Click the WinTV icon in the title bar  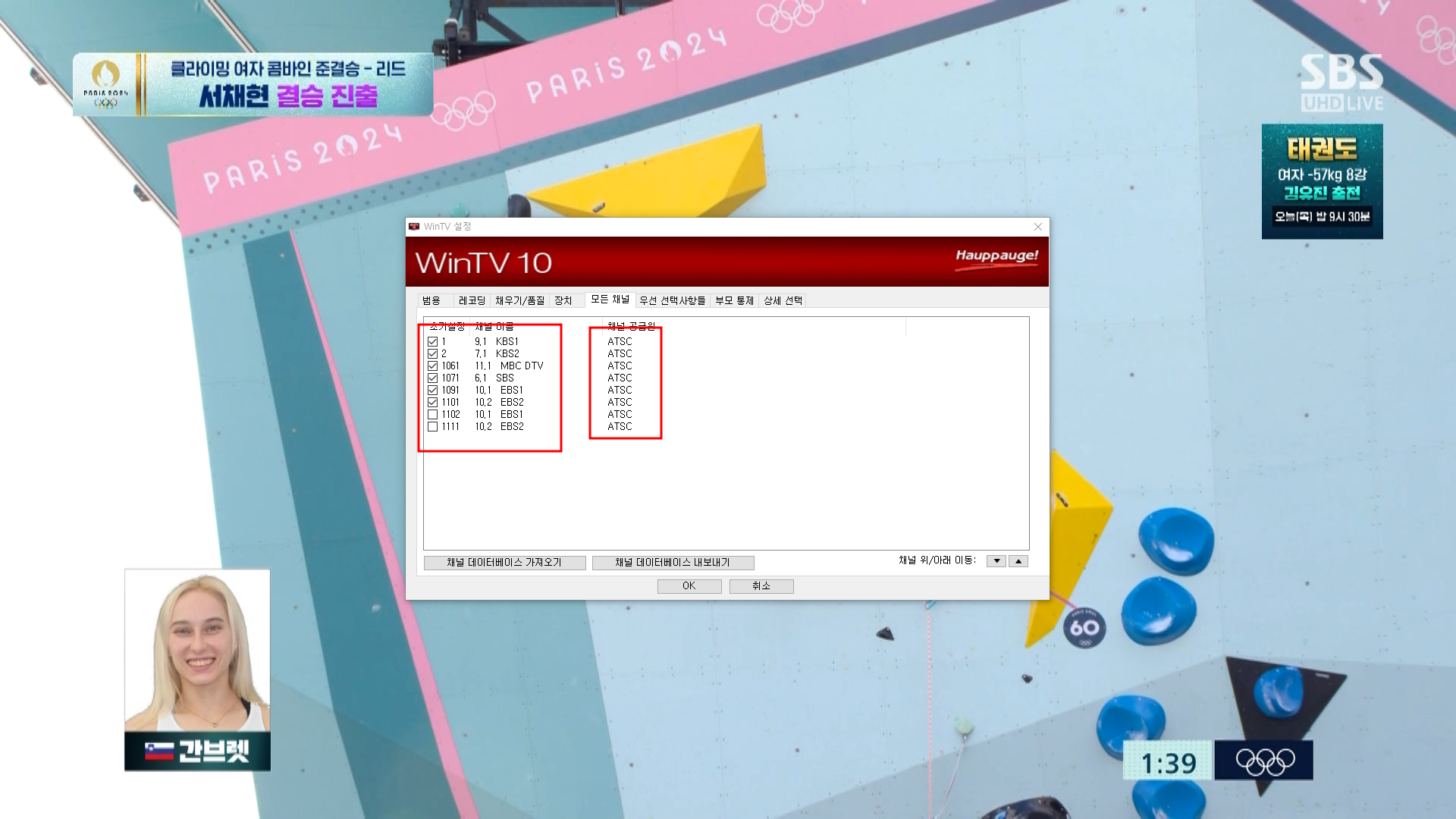[x=414, y=227]
